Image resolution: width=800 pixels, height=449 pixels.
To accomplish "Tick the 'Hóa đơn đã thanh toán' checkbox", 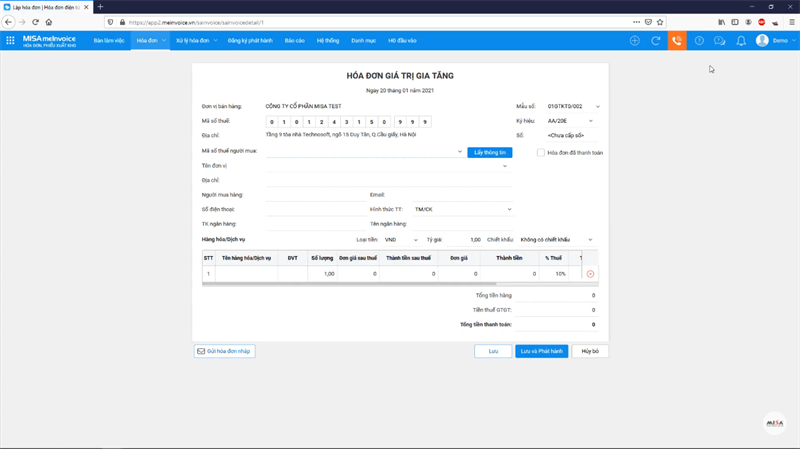I will 541,152.
